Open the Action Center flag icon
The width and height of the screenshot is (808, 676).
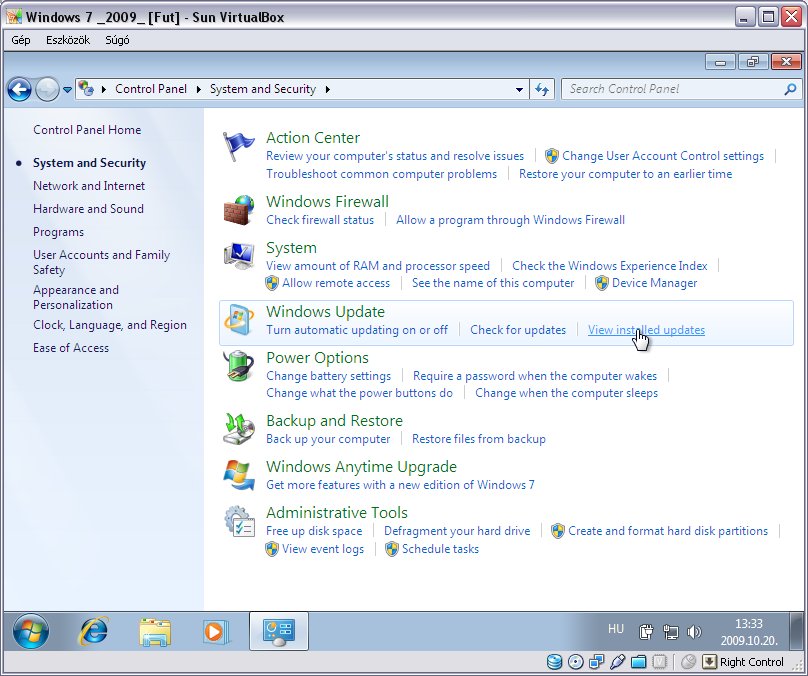coord(239,146)
